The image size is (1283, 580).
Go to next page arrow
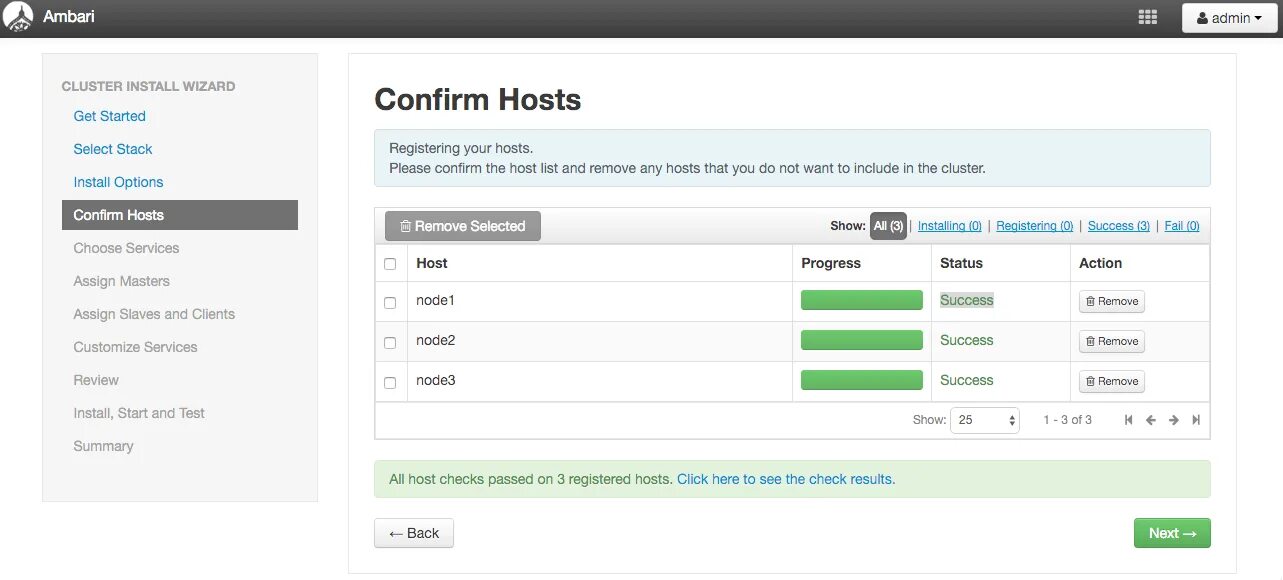point(1174,420)
